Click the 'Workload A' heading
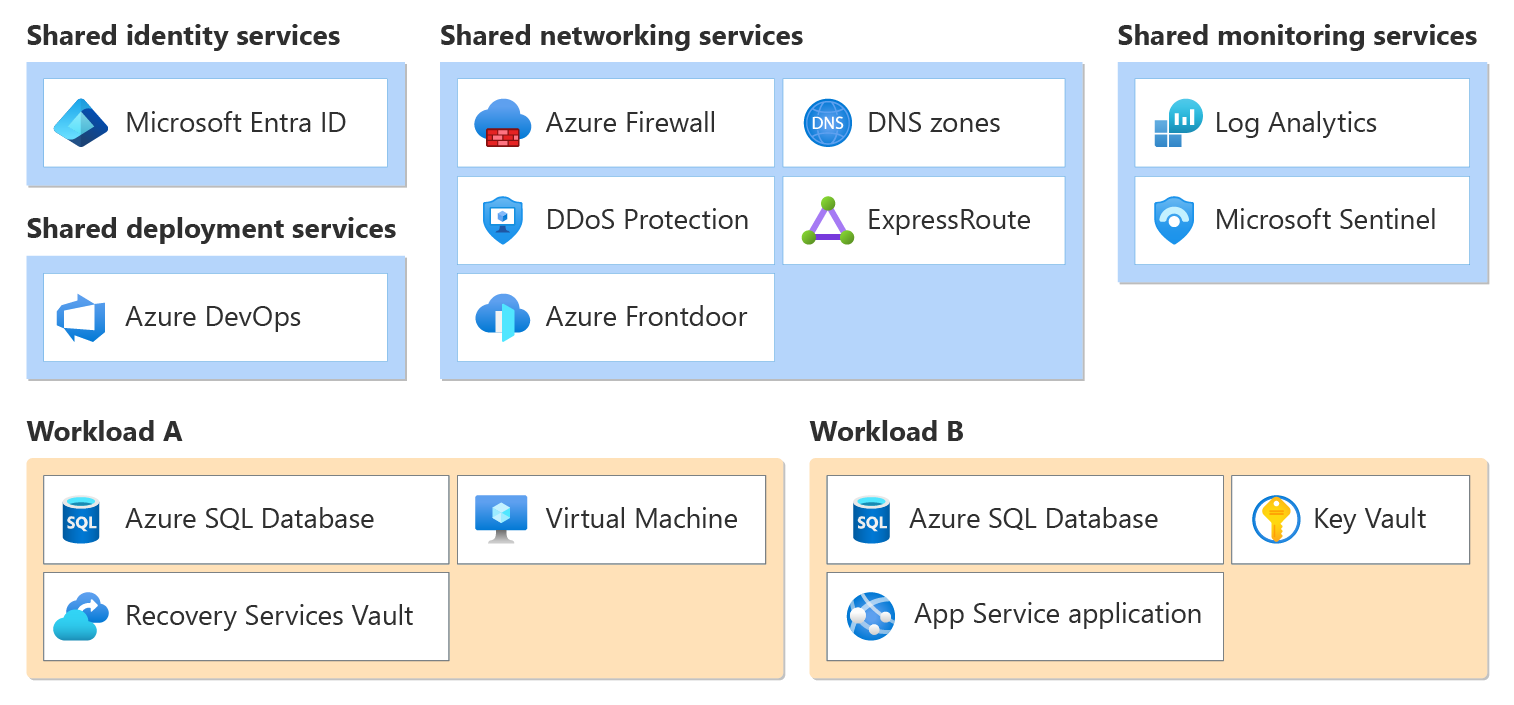 tap(105, 432)
